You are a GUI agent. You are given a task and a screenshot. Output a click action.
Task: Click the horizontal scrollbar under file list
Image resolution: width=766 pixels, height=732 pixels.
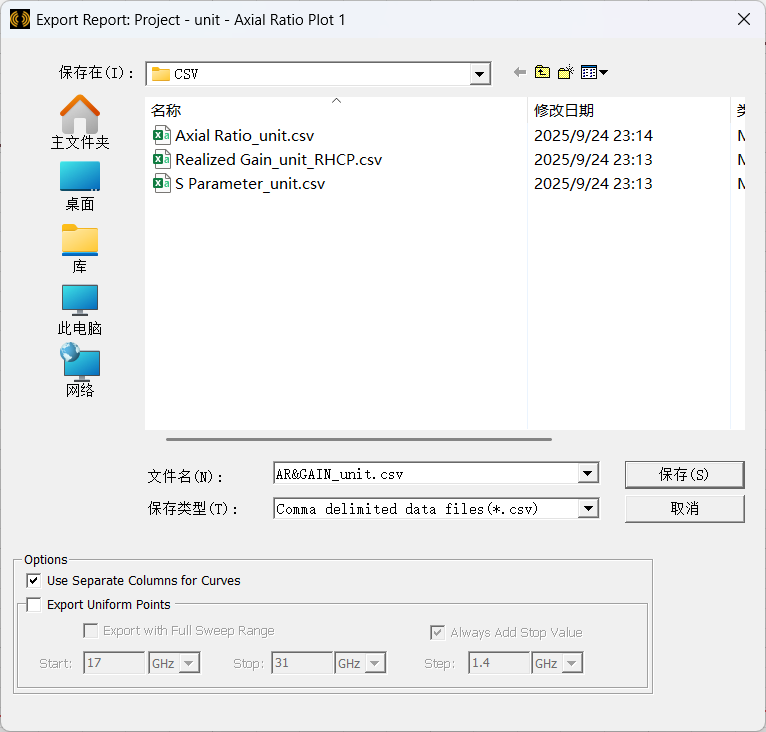358,439
